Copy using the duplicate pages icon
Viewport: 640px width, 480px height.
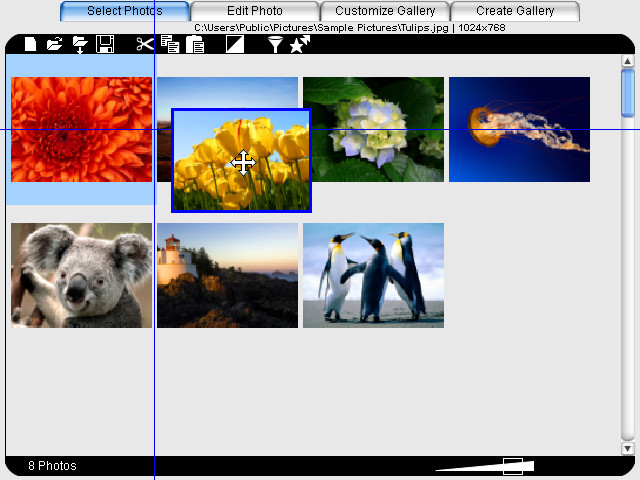[170, 44]
